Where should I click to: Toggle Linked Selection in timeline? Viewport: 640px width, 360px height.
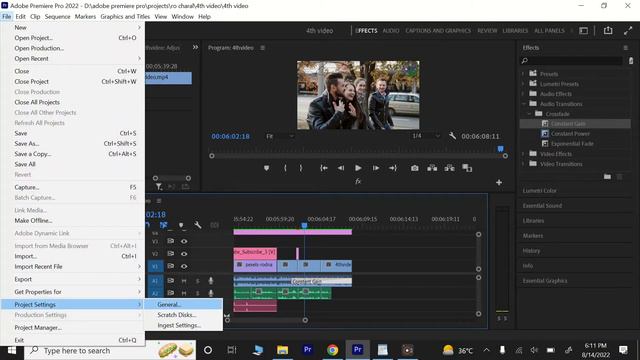164,225
